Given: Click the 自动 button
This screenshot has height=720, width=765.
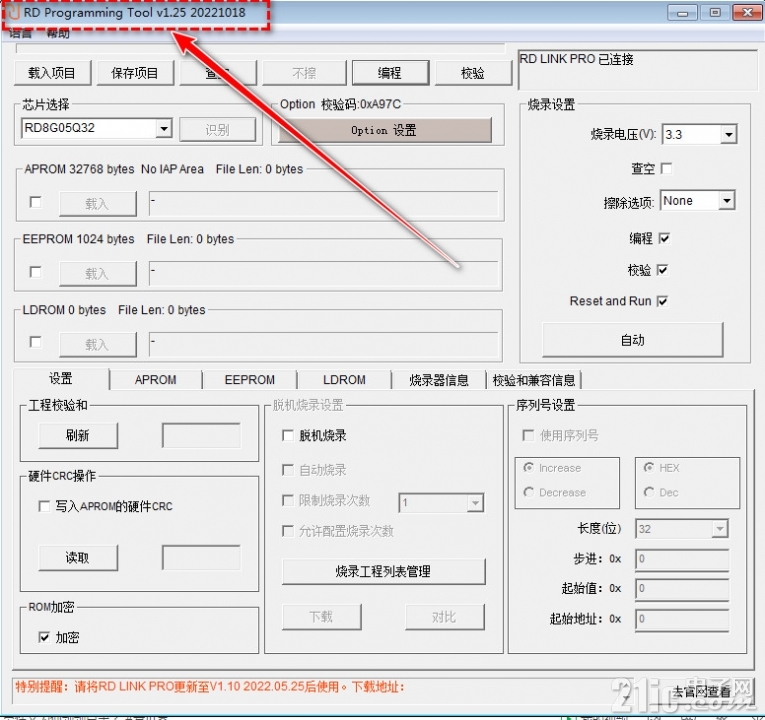Looking at the screenshot, I should pyautogui.click(x=633, y=340).
